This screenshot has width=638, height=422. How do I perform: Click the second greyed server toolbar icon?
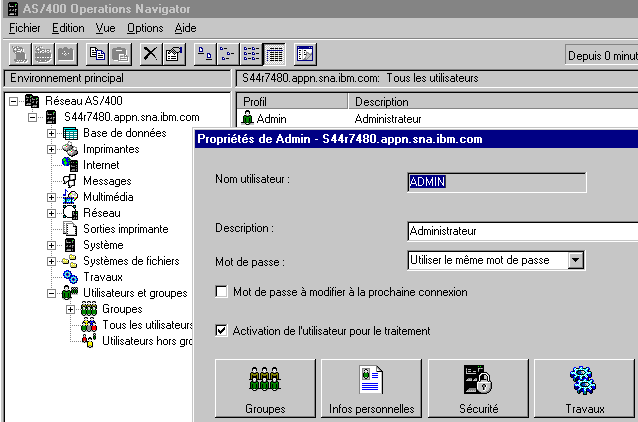click(43, 54)
